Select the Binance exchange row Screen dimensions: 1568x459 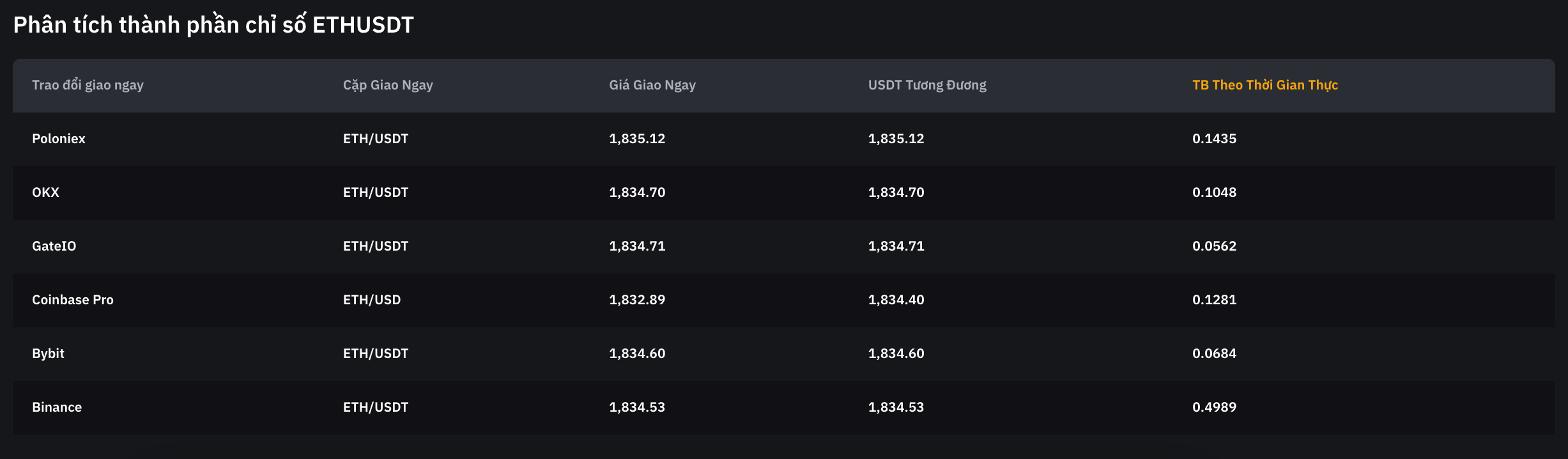coord(57,407)
